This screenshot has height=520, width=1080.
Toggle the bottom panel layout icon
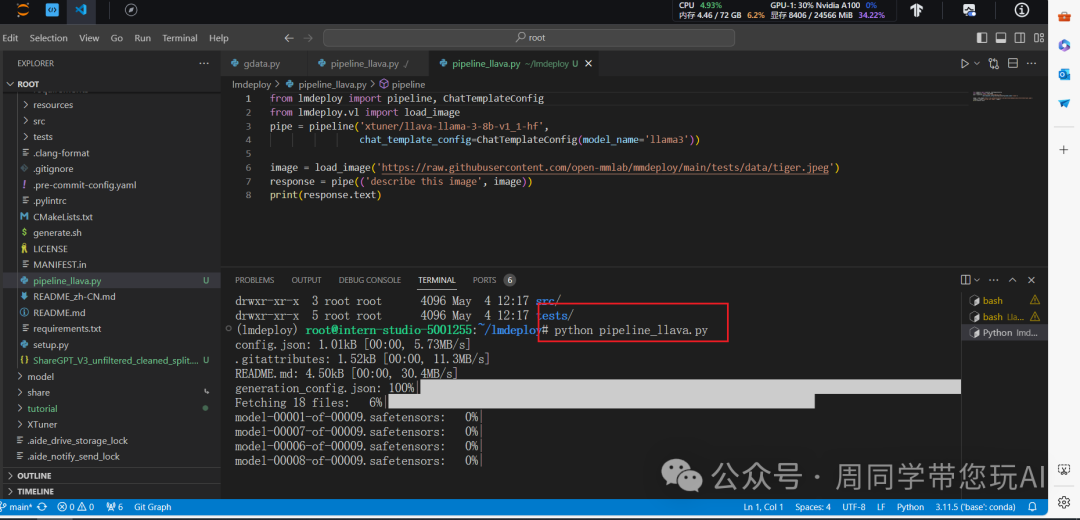point(999,38)
